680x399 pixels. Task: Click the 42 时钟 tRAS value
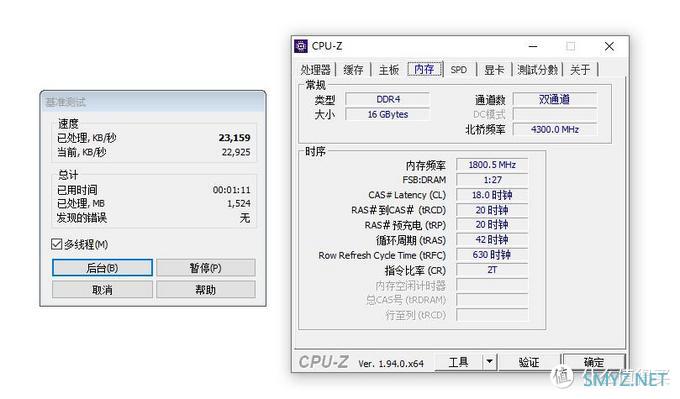[x=492, y=240]
